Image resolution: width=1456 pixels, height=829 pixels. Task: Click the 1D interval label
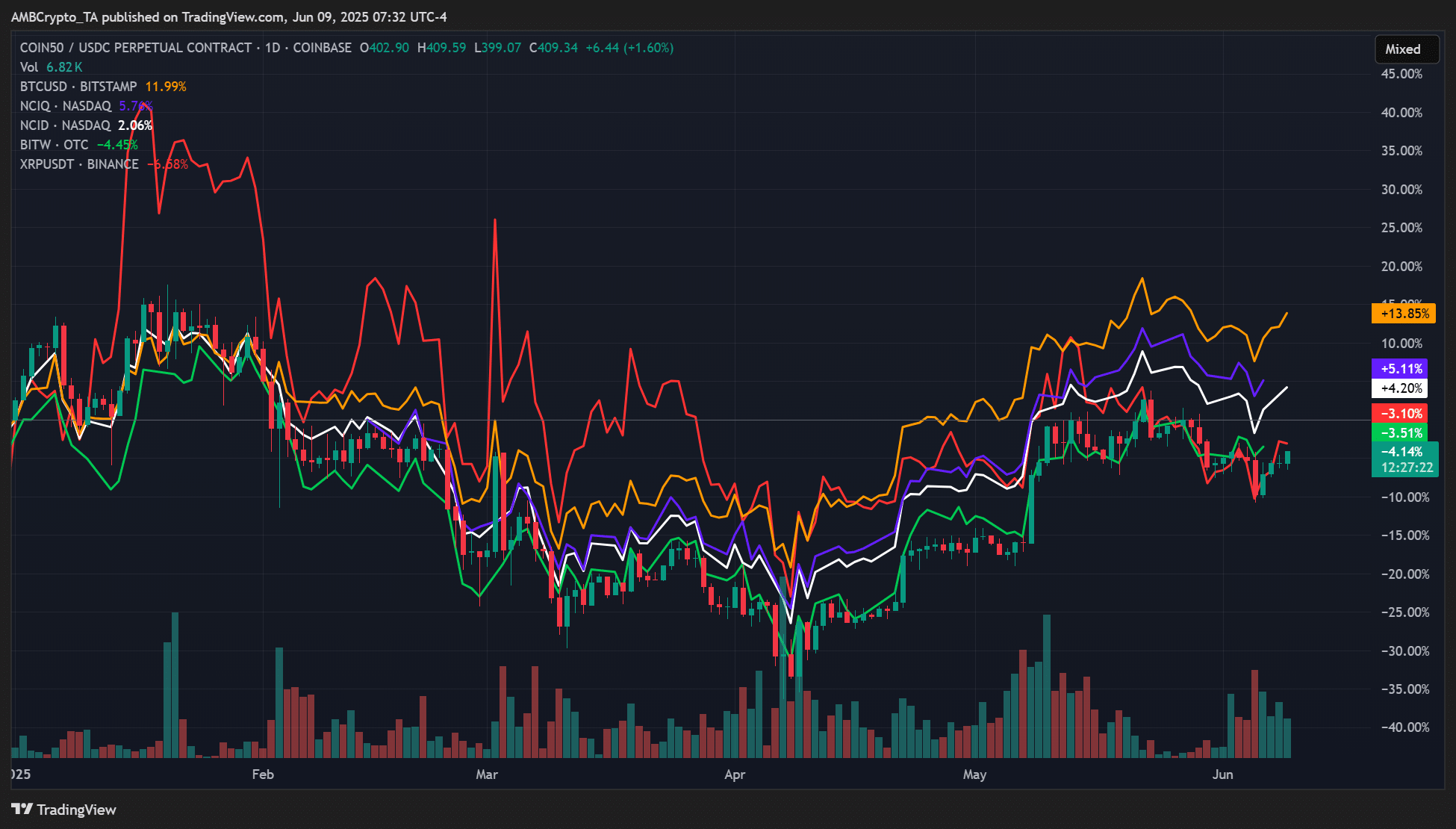point(273,48)
